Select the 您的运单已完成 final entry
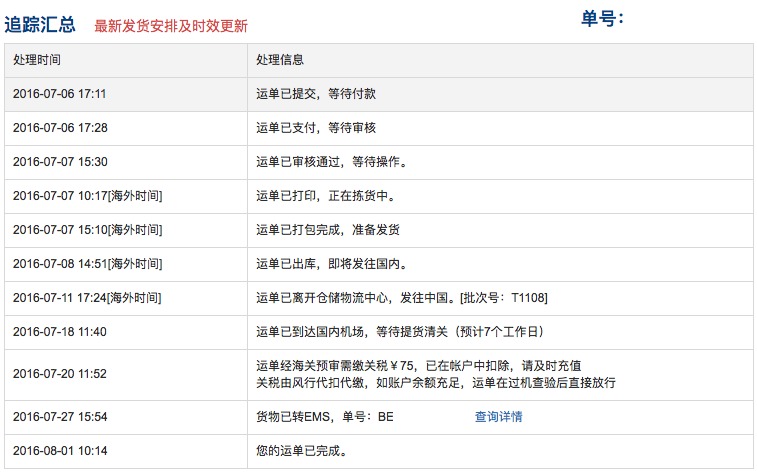Screen dimensions: 757x473 pyautogui.click(x=301, y=451)
